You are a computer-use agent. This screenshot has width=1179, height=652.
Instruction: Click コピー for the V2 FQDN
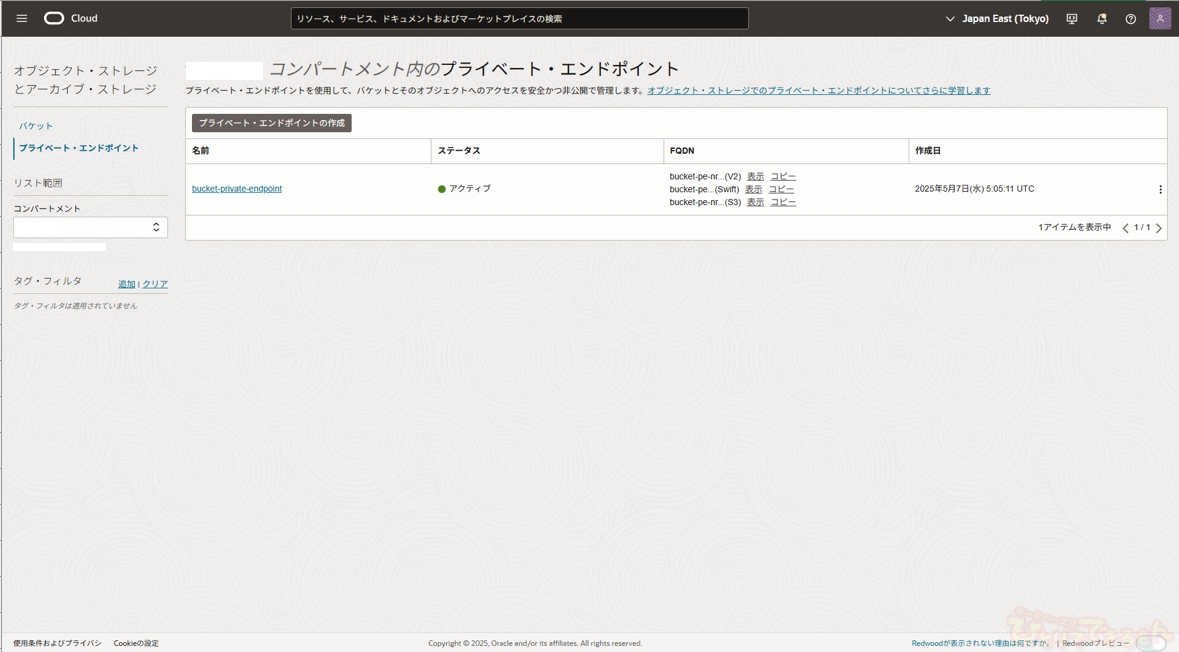click(783, 176)
